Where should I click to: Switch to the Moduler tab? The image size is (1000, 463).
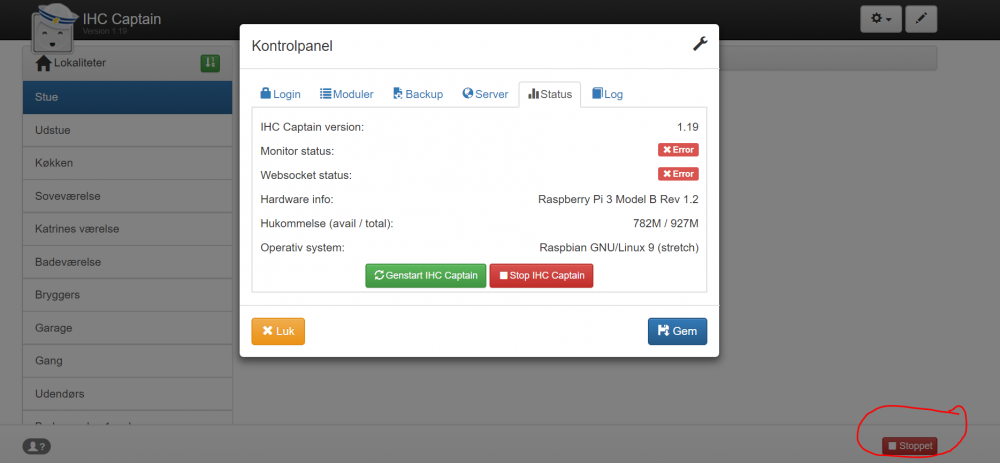(x=346, y=94)
